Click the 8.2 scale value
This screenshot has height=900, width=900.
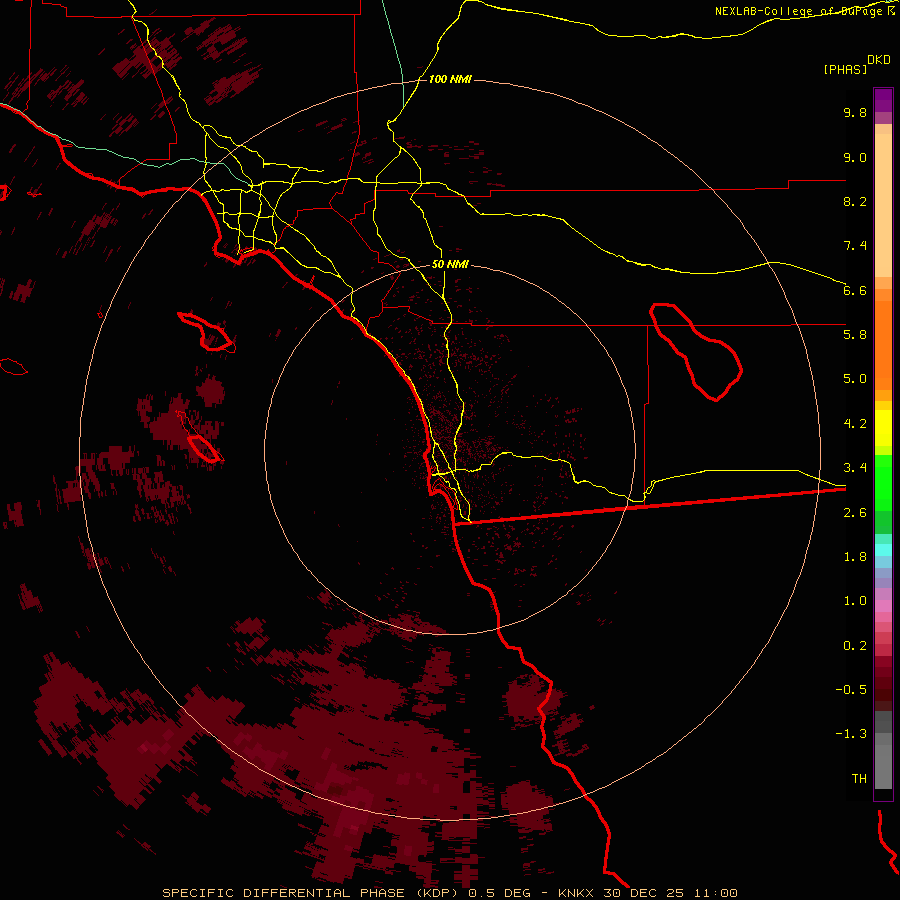point(855,201)
